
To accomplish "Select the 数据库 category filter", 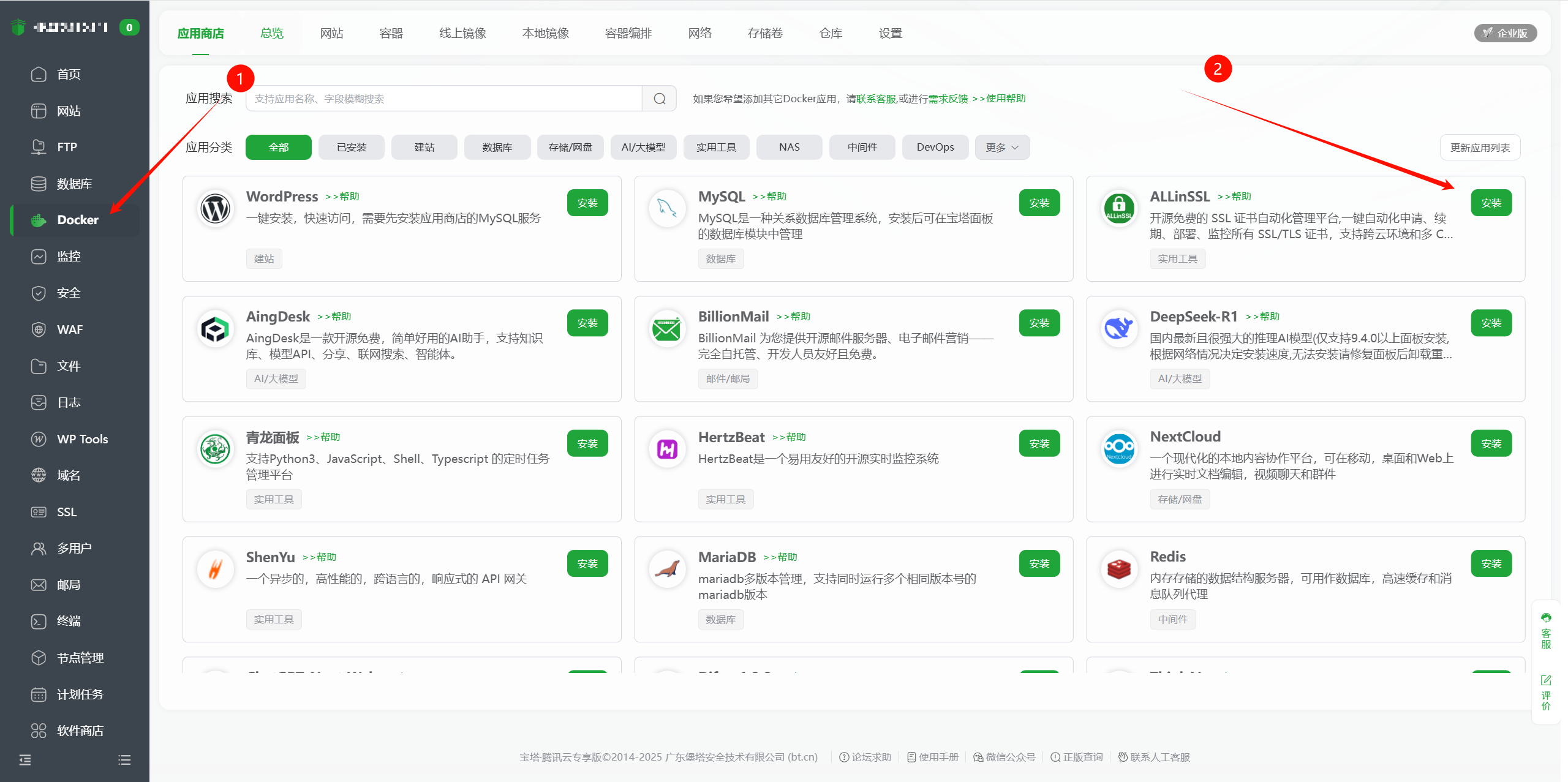I will [497, 148].
